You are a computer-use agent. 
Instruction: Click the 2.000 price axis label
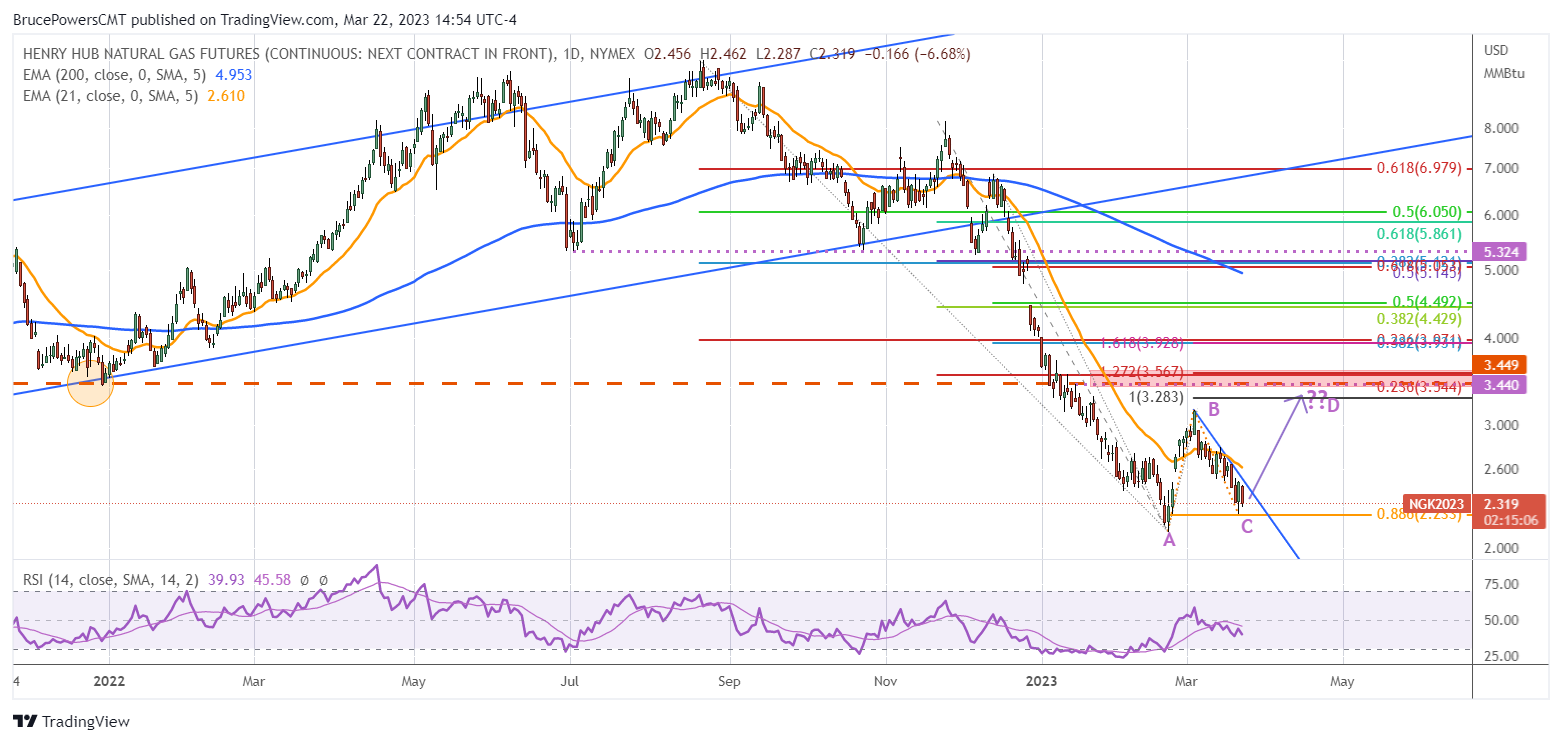1502,548
